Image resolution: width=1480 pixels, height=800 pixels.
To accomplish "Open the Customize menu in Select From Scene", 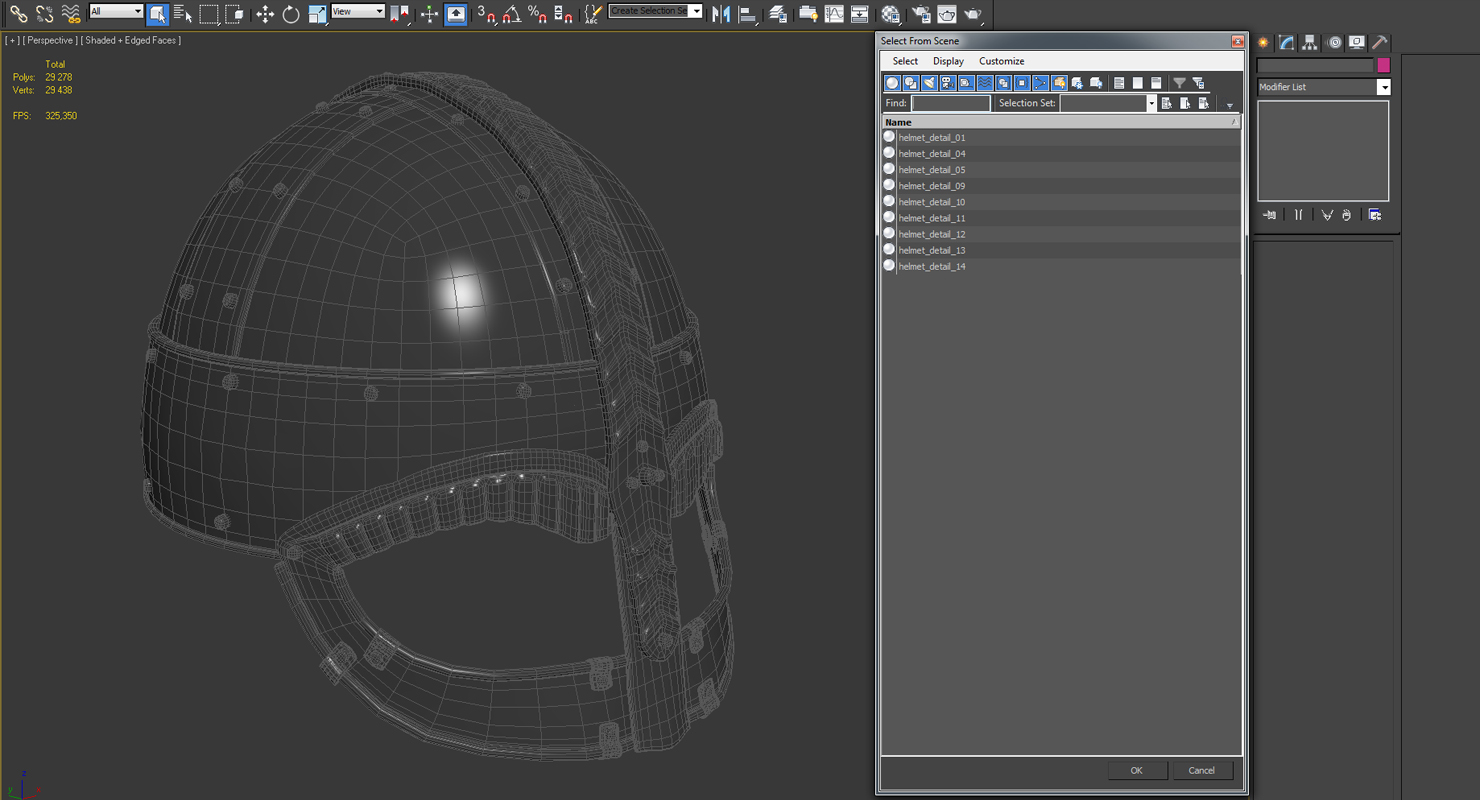I will point(1001,61).
